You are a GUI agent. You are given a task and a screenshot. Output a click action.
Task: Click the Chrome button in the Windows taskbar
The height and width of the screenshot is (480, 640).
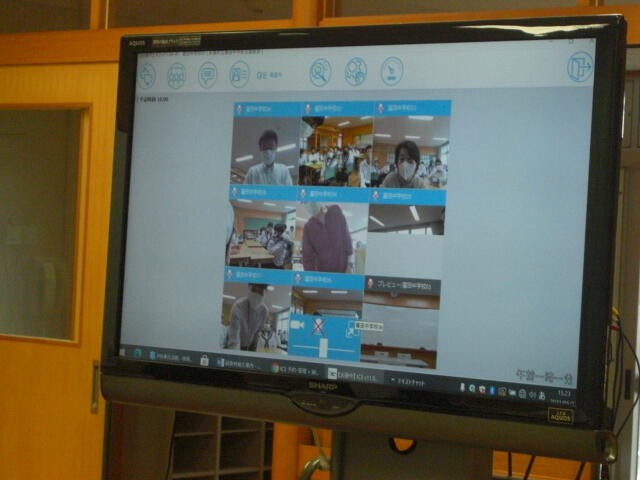(275, 368)
